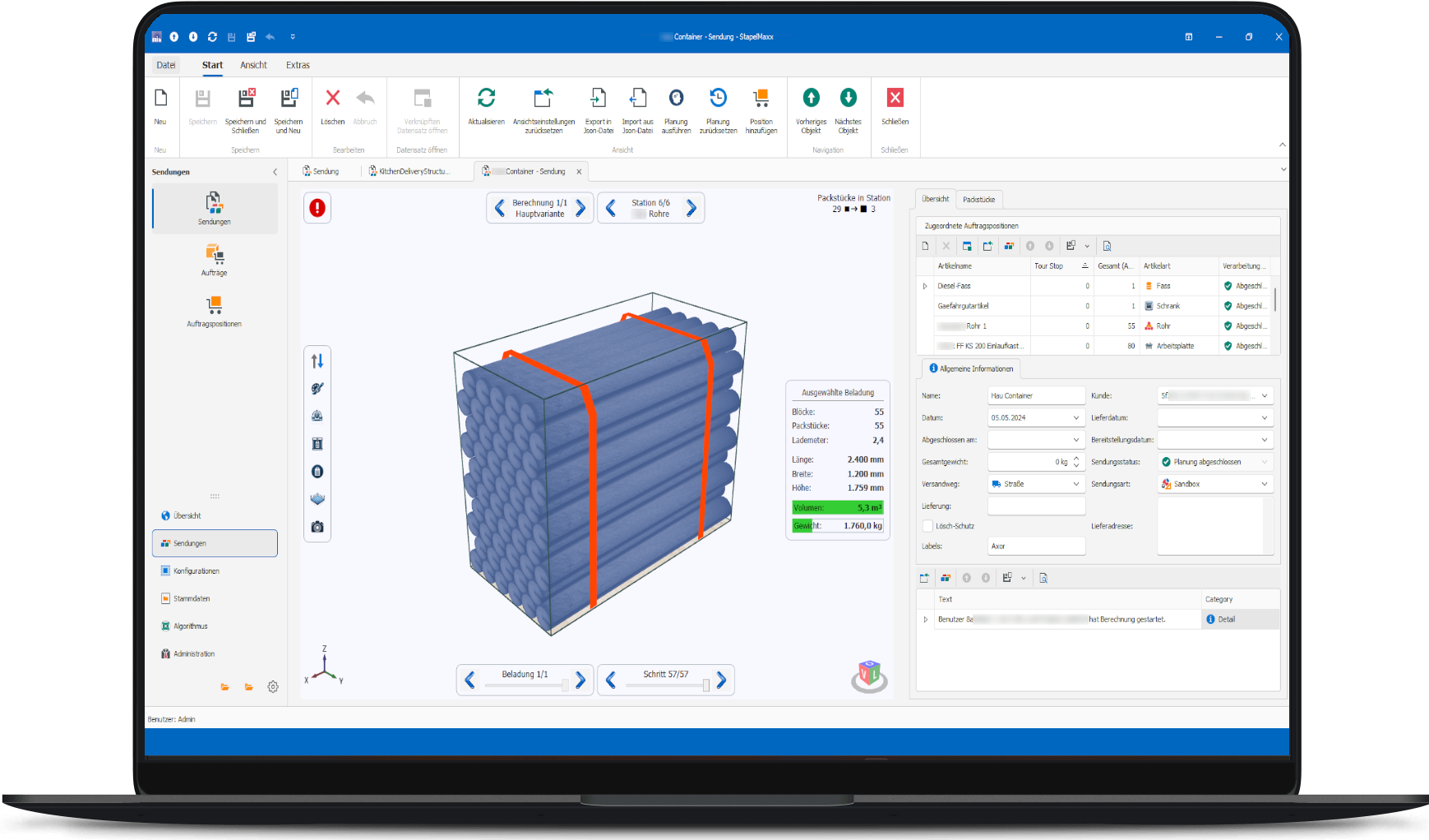Open the Datum date dropdown
1429x840 pixels.
point(1075,418)
